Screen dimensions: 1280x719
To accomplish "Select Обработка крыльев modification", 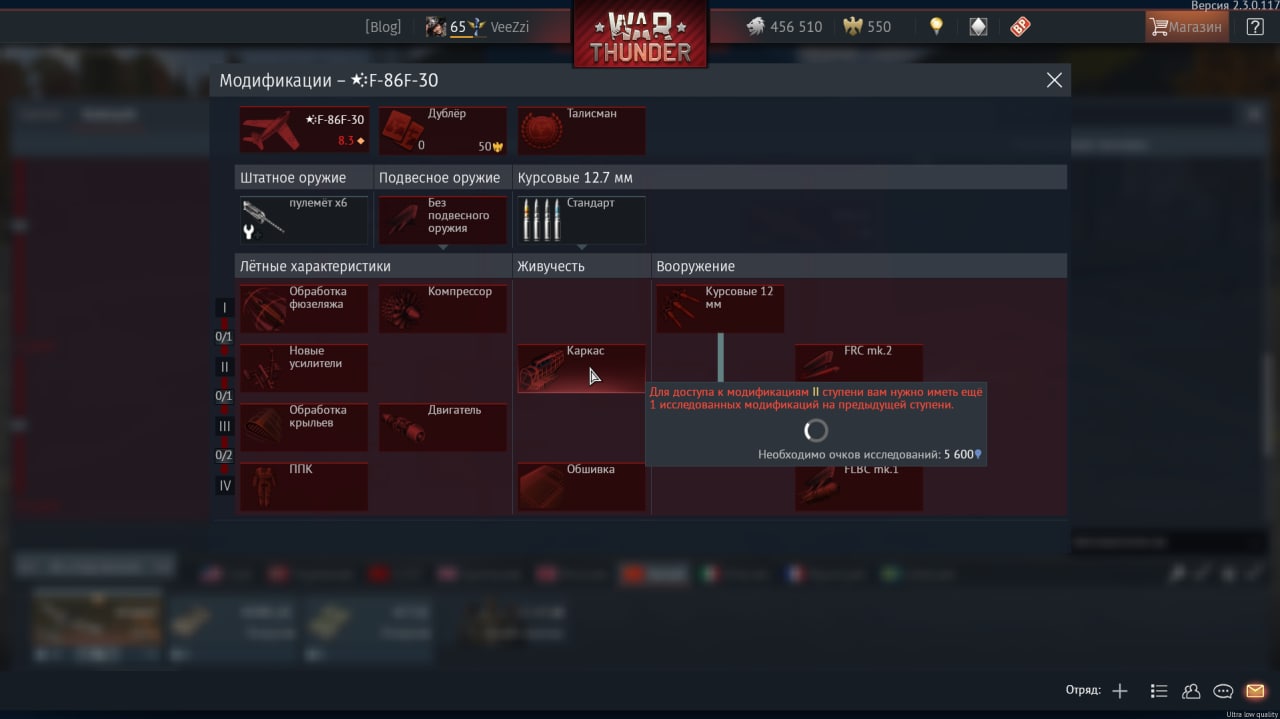I will (x=304, y=427).
